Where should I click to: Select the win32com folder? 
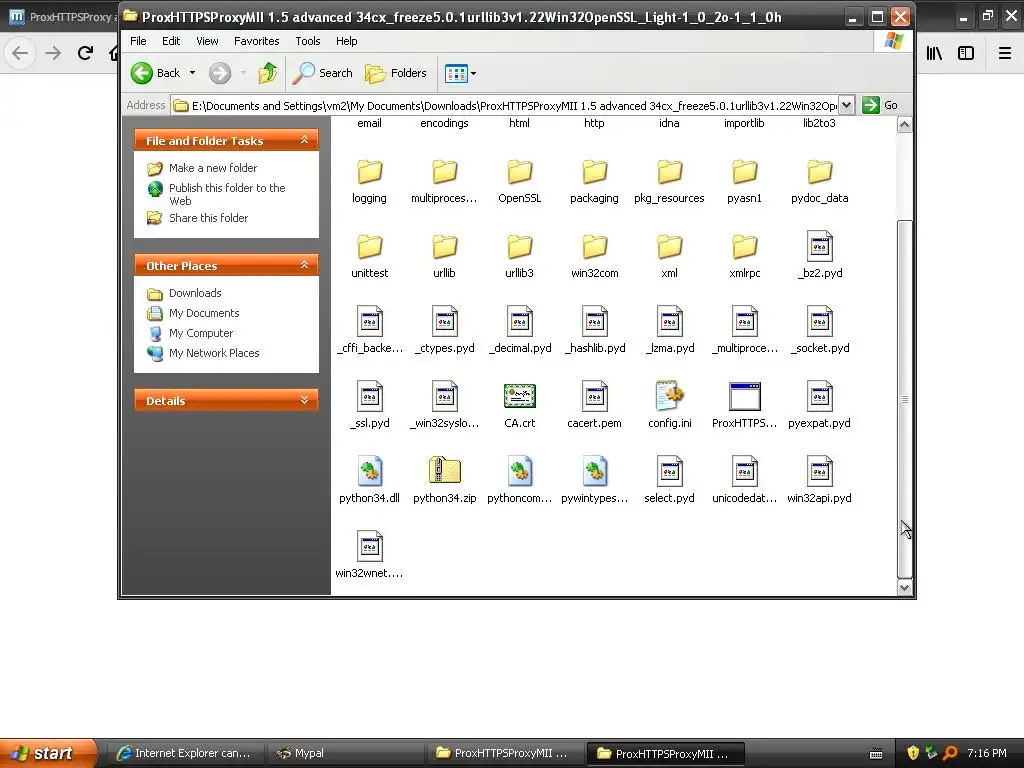point(594,257)
